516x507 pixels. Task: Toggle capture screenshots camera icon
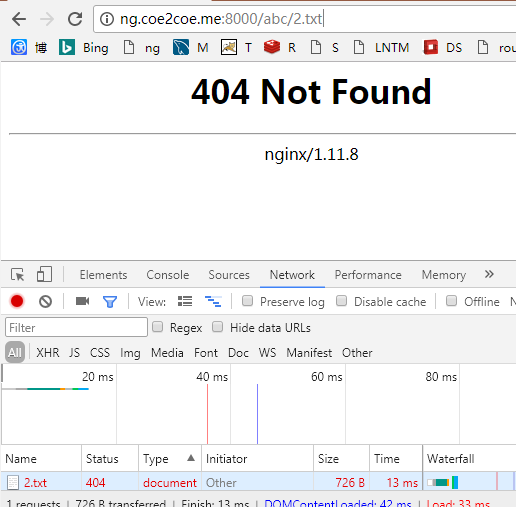coord(82,301)
